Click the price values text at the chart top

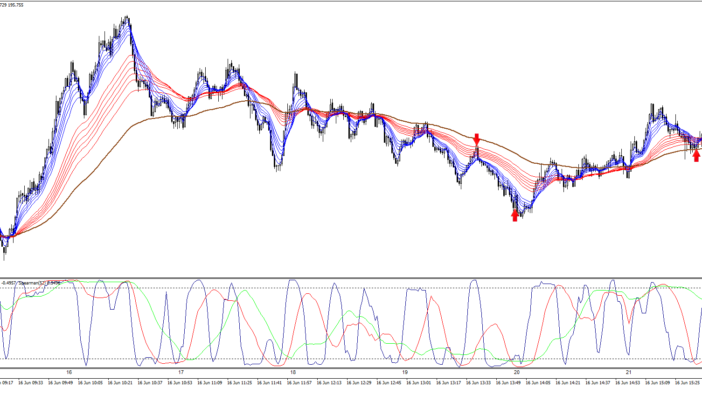[x=12, y=5]
